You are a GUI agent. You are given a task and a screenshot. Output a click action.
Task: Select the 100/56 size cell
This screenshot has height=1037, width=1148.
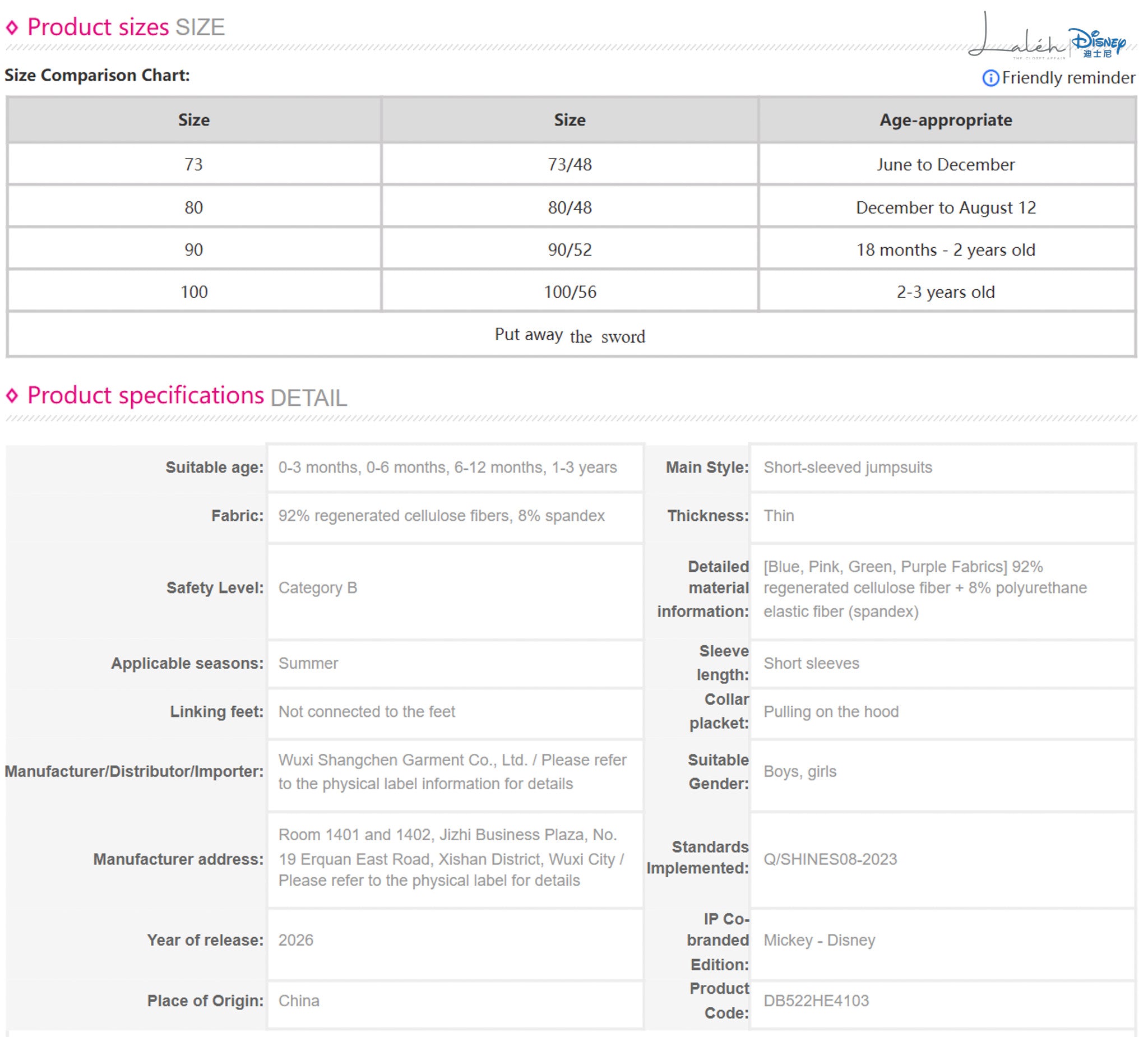coord(570,291)
